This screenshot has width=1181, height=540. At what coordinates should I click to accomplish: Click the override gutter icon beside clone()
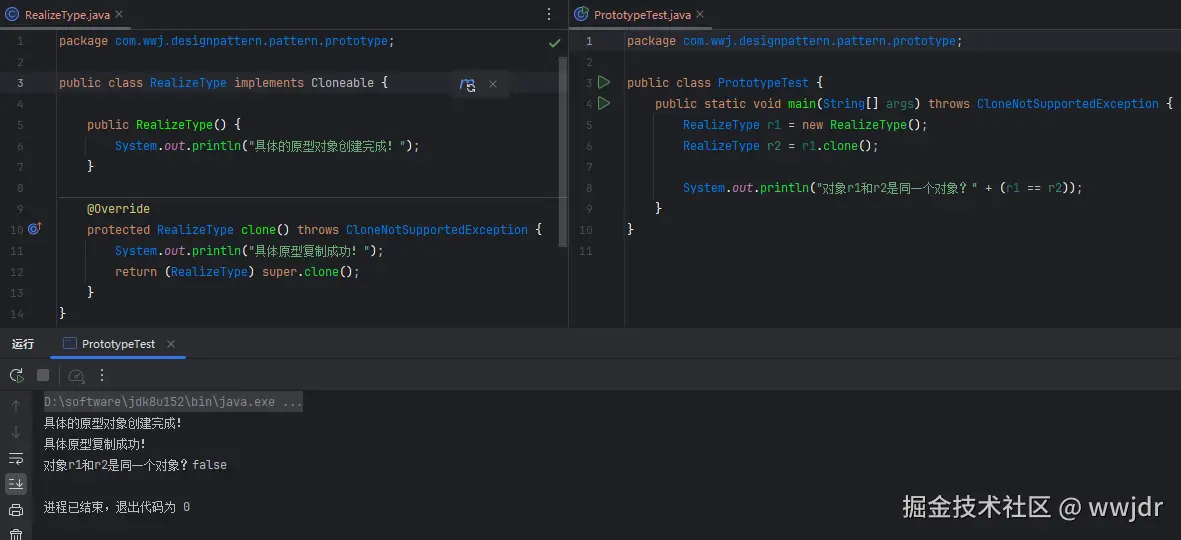pos(35,228)
